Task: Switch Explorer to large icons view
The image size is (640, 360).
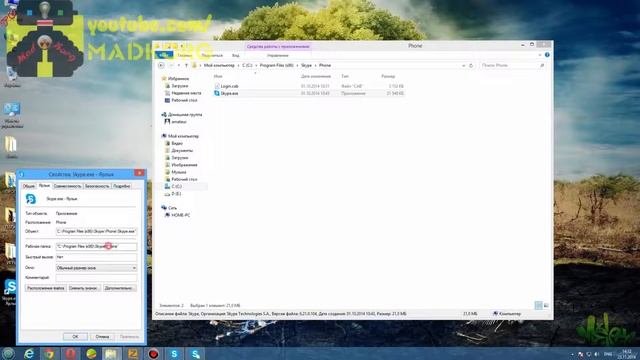Action: click(546, 305)
